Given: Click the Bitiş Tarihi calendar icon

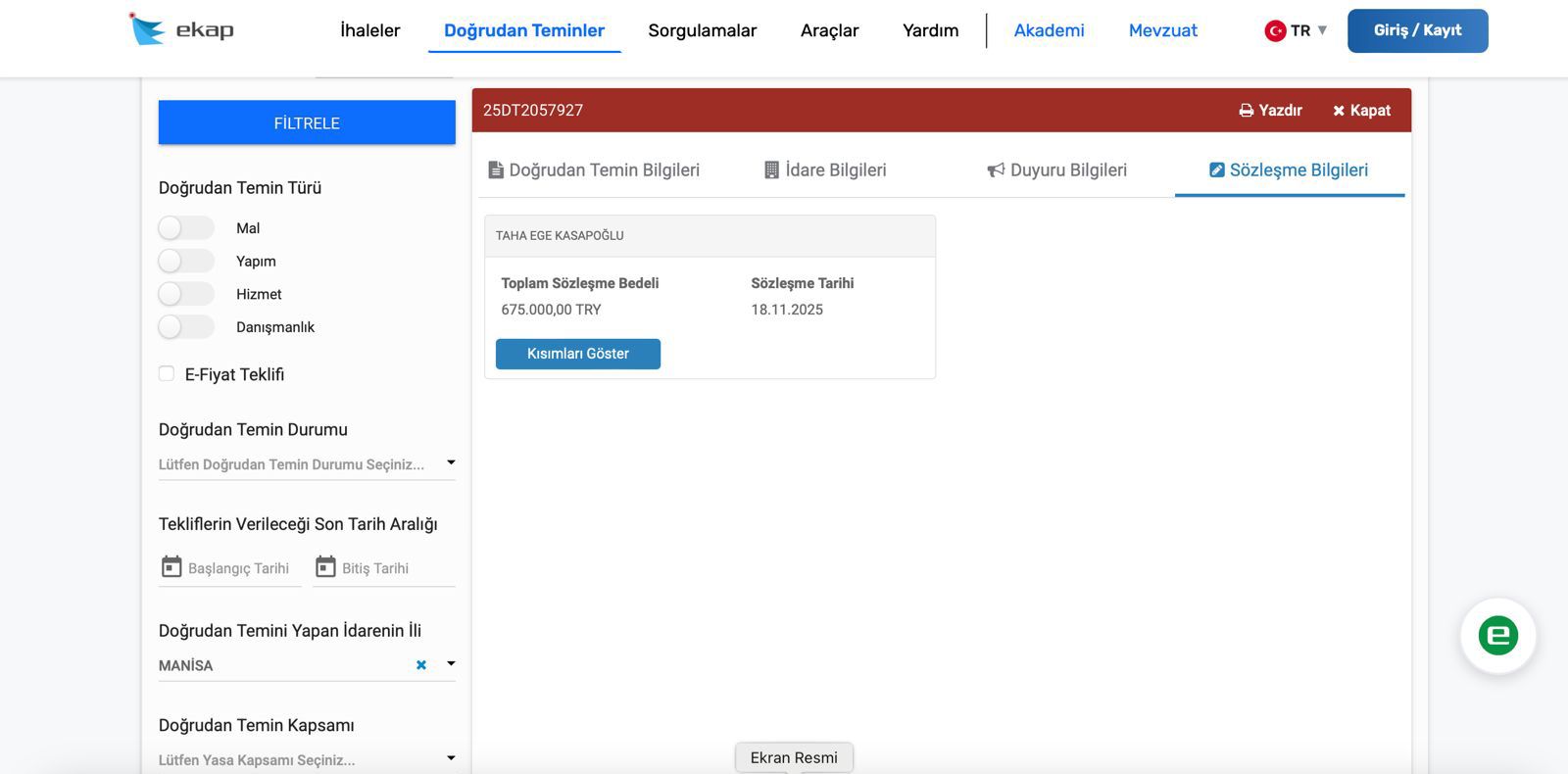Looking at the screenshot, I should click(325, 567).
